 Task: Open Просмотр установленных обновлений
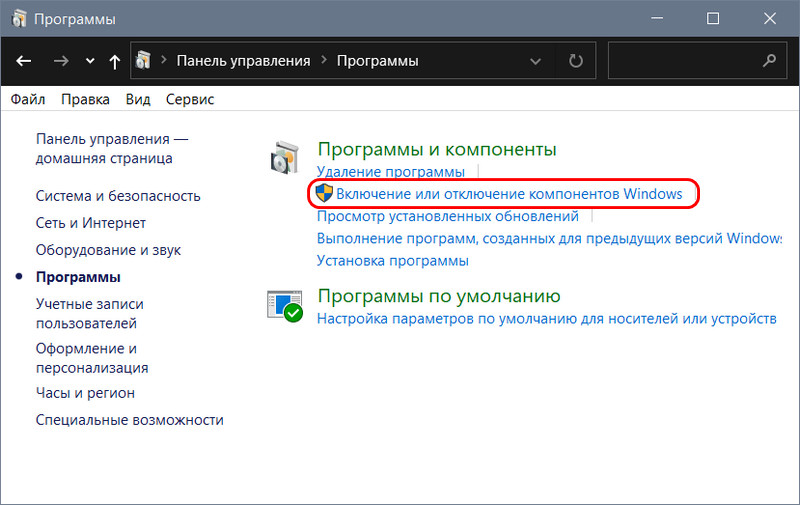point(447,216)
